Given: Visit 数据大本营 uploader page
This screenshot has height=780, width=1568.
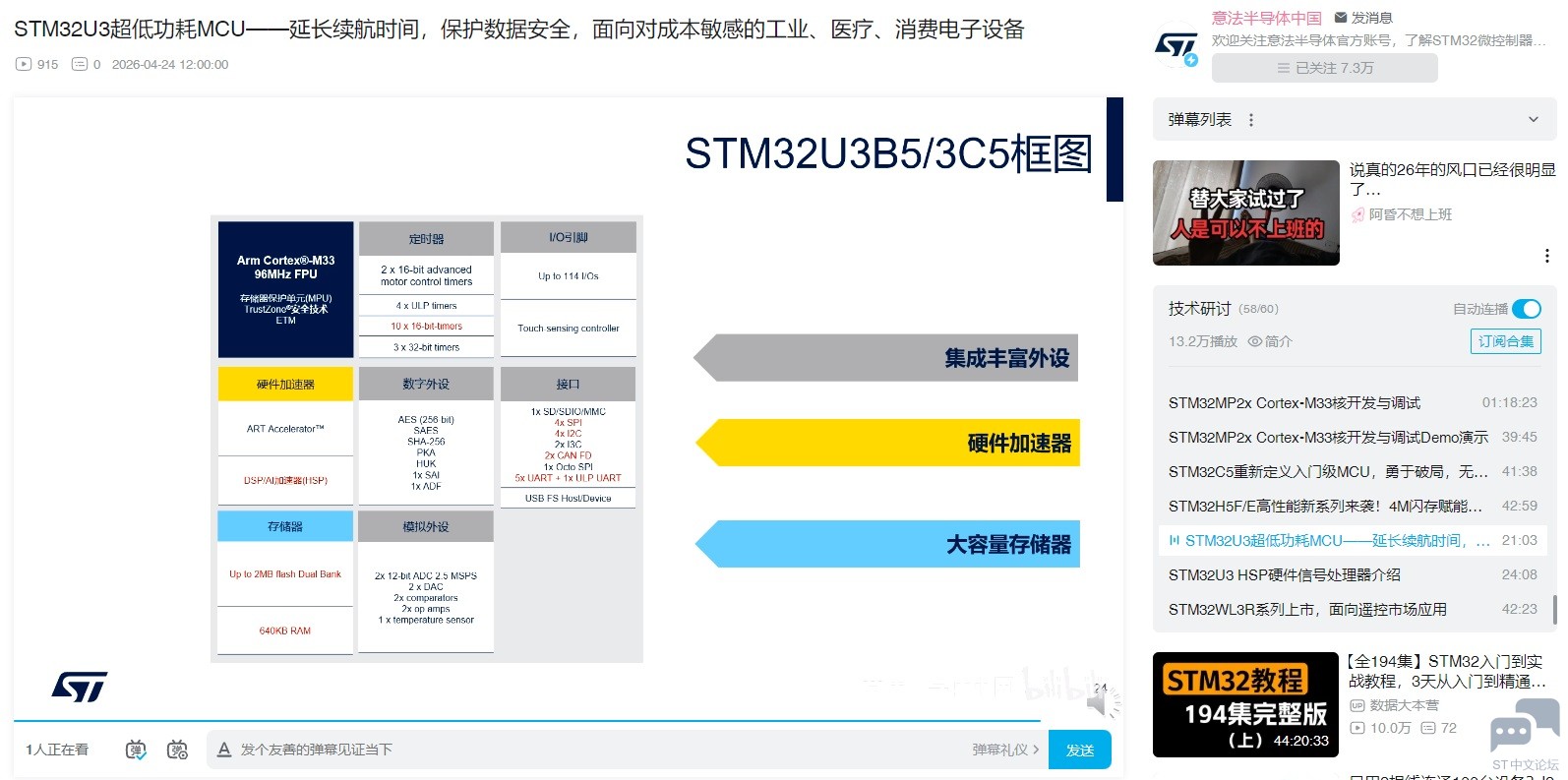Looking at the screenshot, I should click(1404, 705).
